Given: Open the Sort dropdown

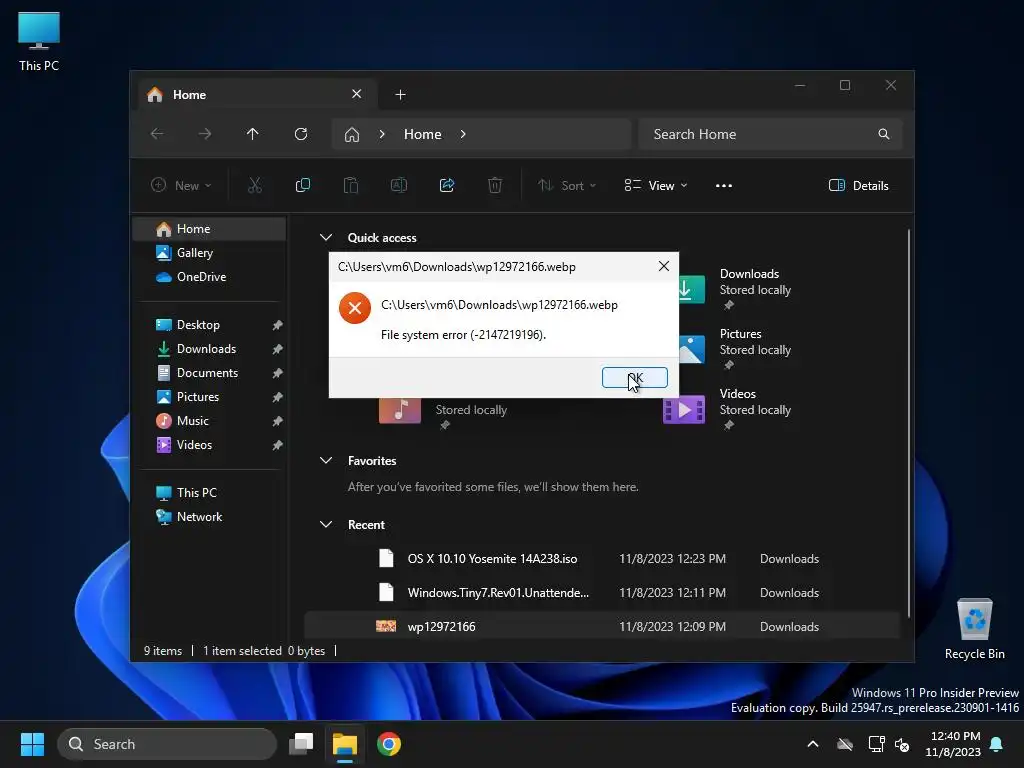Looking at the screenshot, I should [x=567, y=185].
